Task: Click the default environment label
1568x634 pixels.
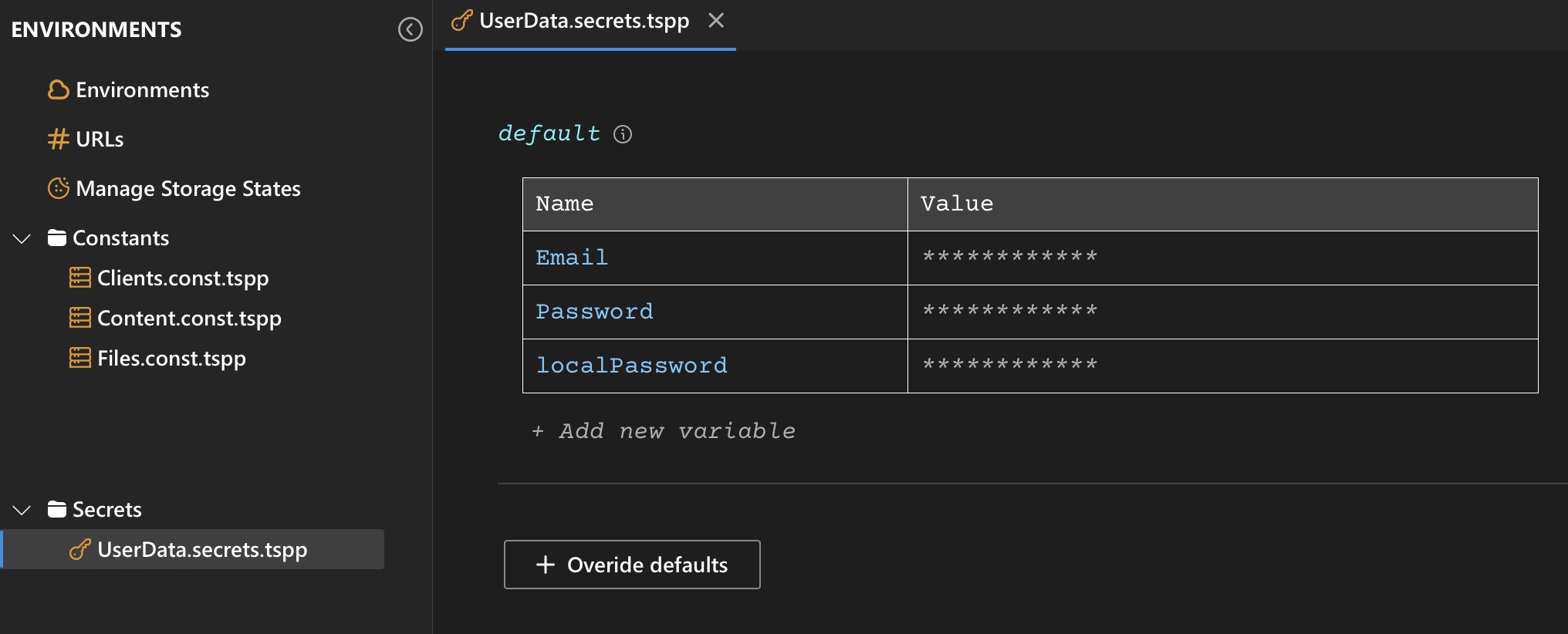Action: pos(549,133)
